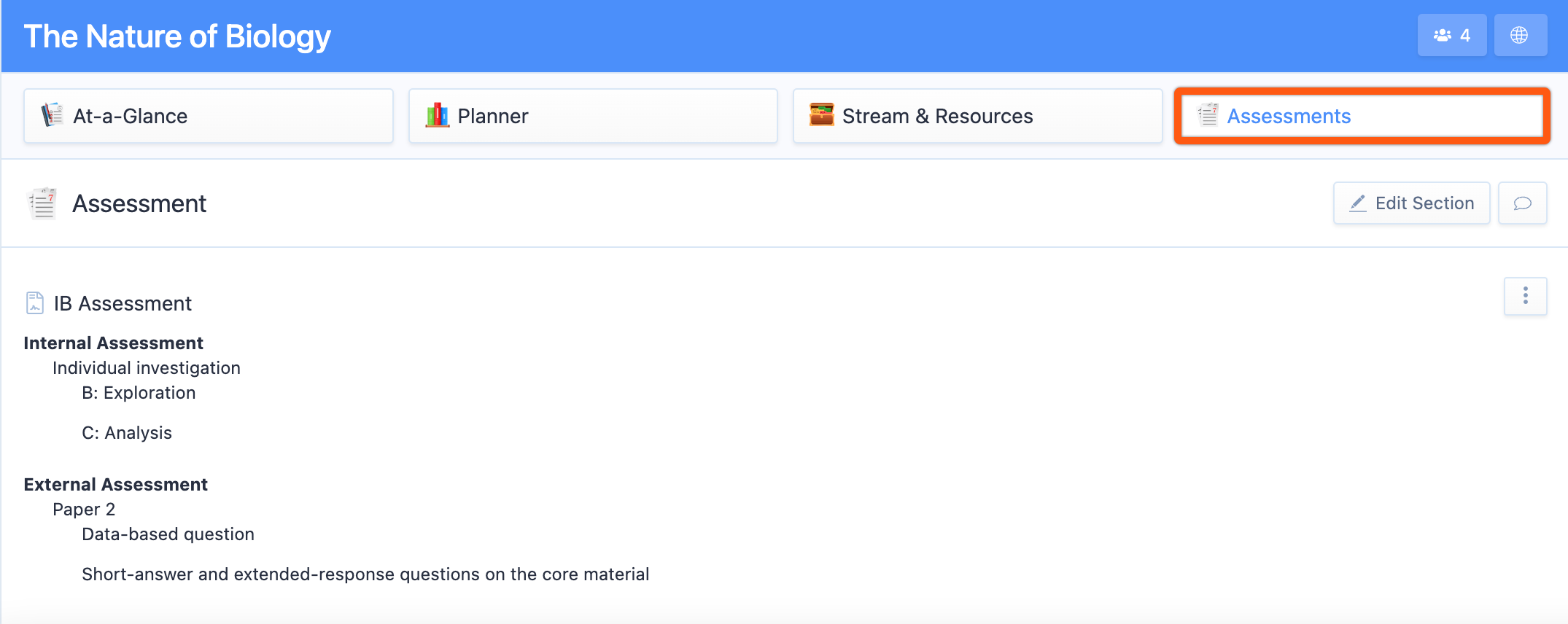The height and width of the screenshot is (624, 1568).
Task: Open the three-dot options menu for IB Assessment
Action: 1525,296
